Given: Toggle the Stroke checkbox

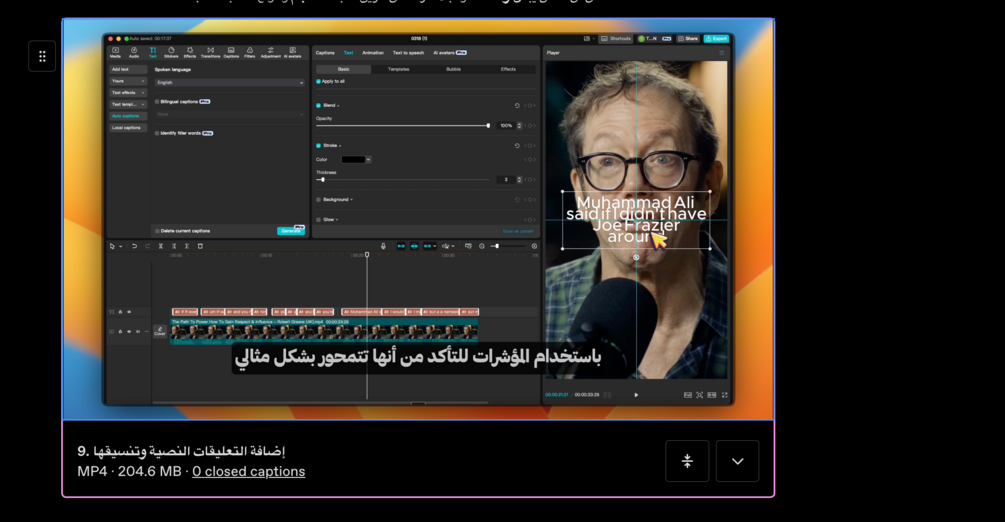Looking at the screenshot, I should (x=319, y=146).
